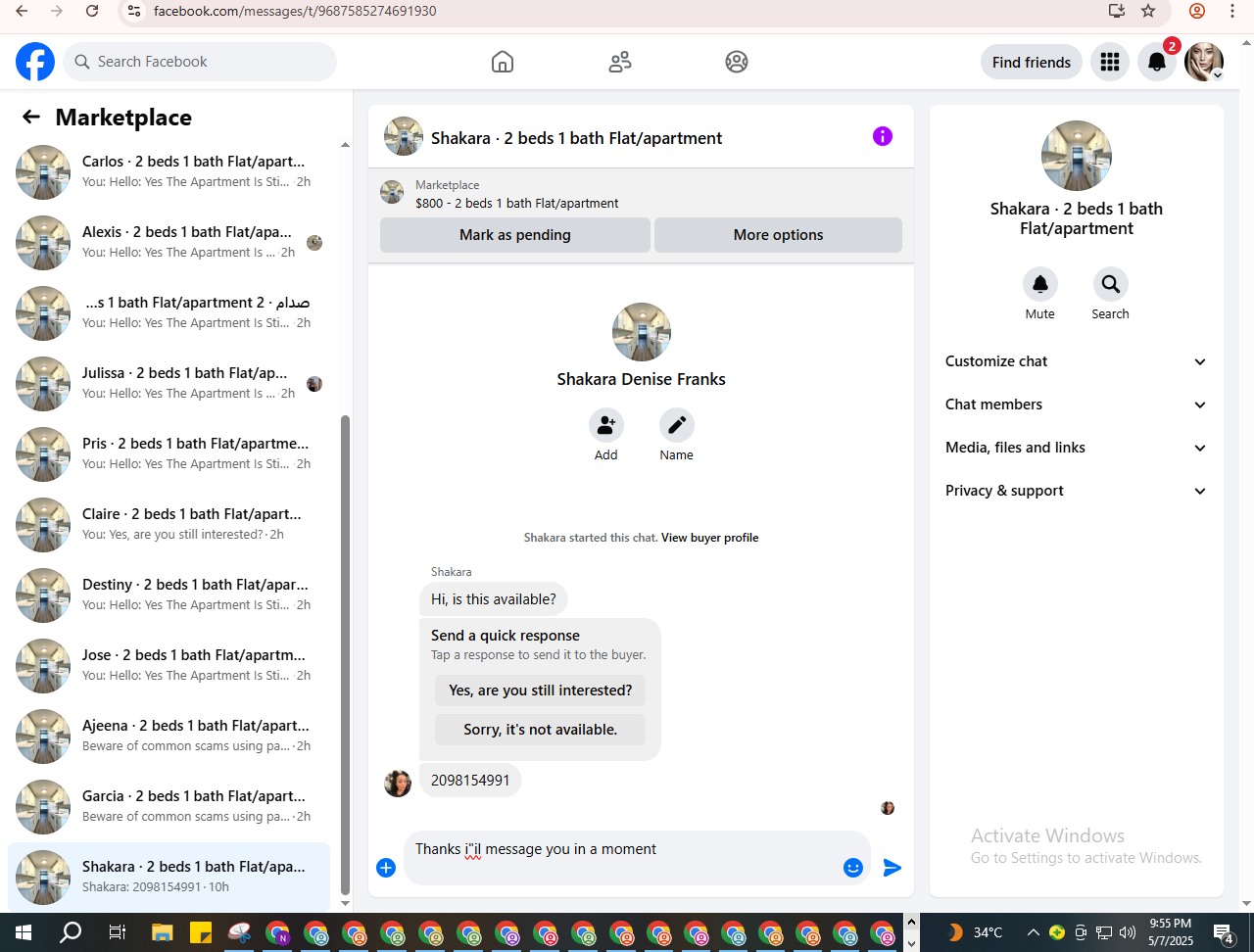Open View buyer profile link
The image size is (1254, 952).
pos(710,538)
